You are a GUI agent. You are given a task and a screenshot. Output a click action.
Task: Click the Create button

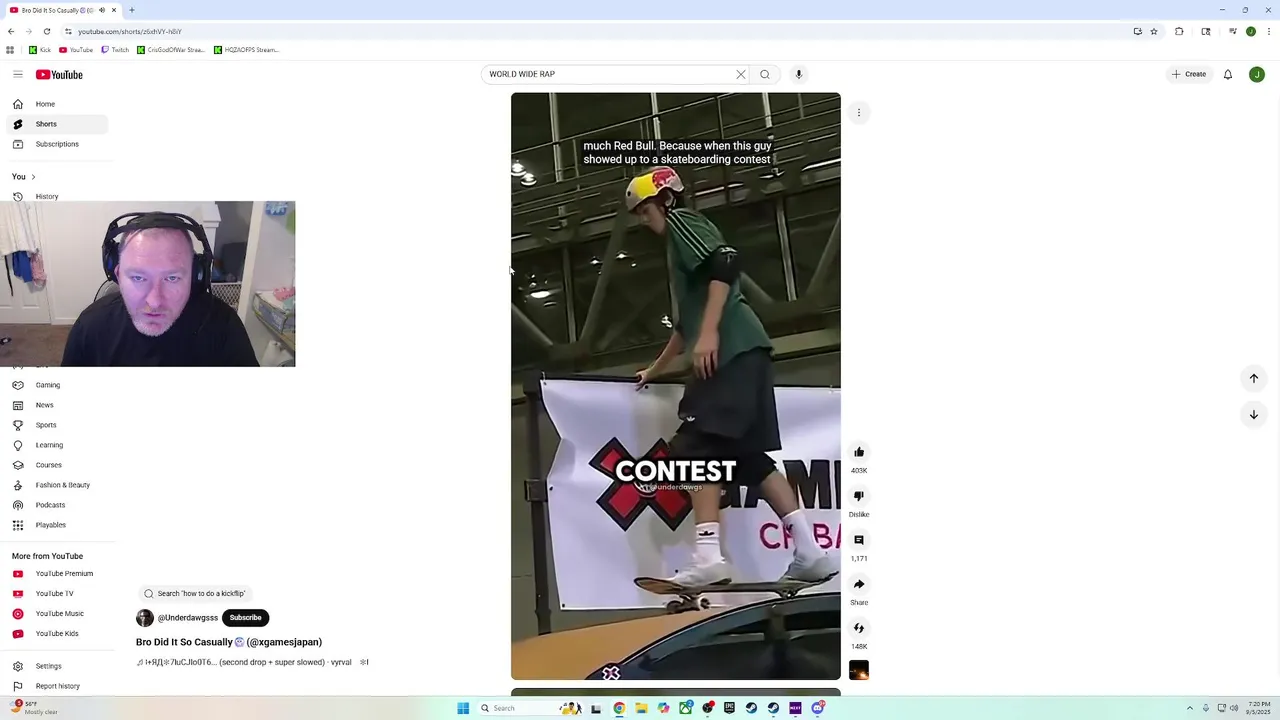tap(1189, 74)
